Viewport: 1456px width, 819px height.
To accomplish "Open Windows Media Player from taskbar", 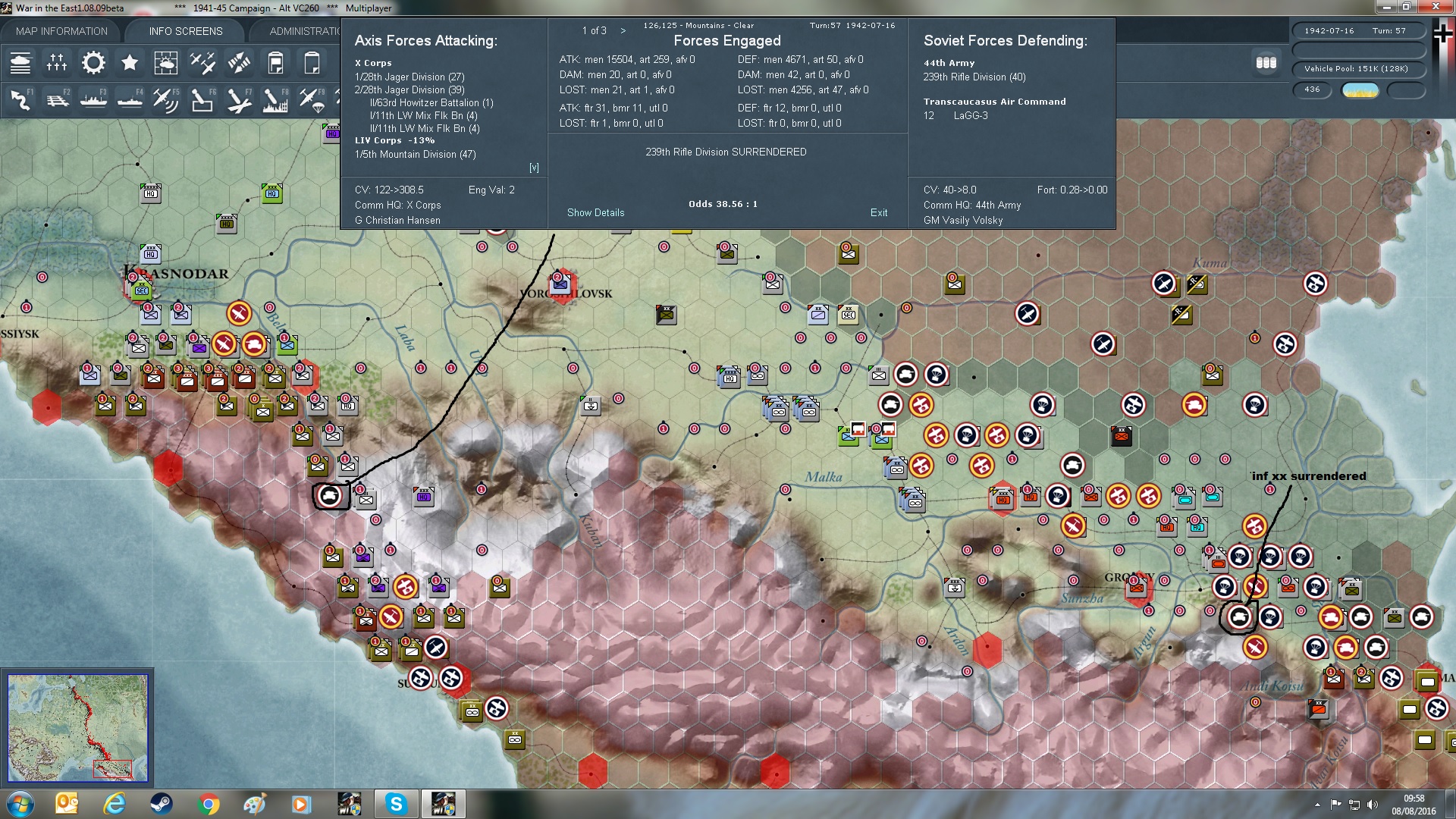I will tap(302, 804).
